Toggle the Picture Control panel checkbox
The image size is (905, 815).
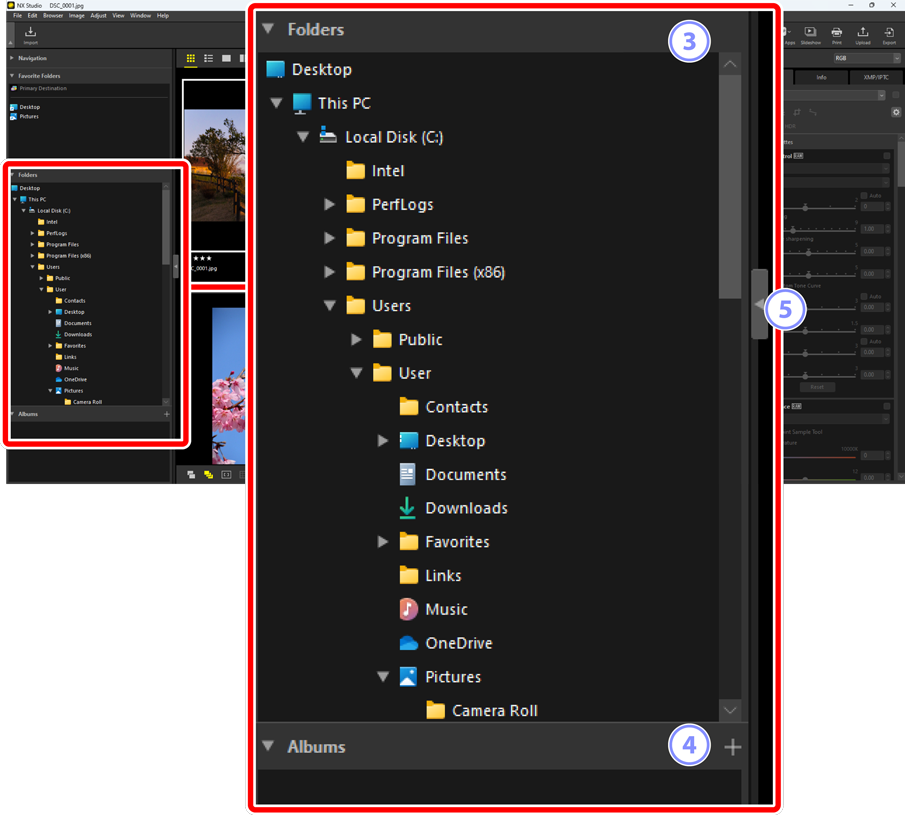point(887,156)
